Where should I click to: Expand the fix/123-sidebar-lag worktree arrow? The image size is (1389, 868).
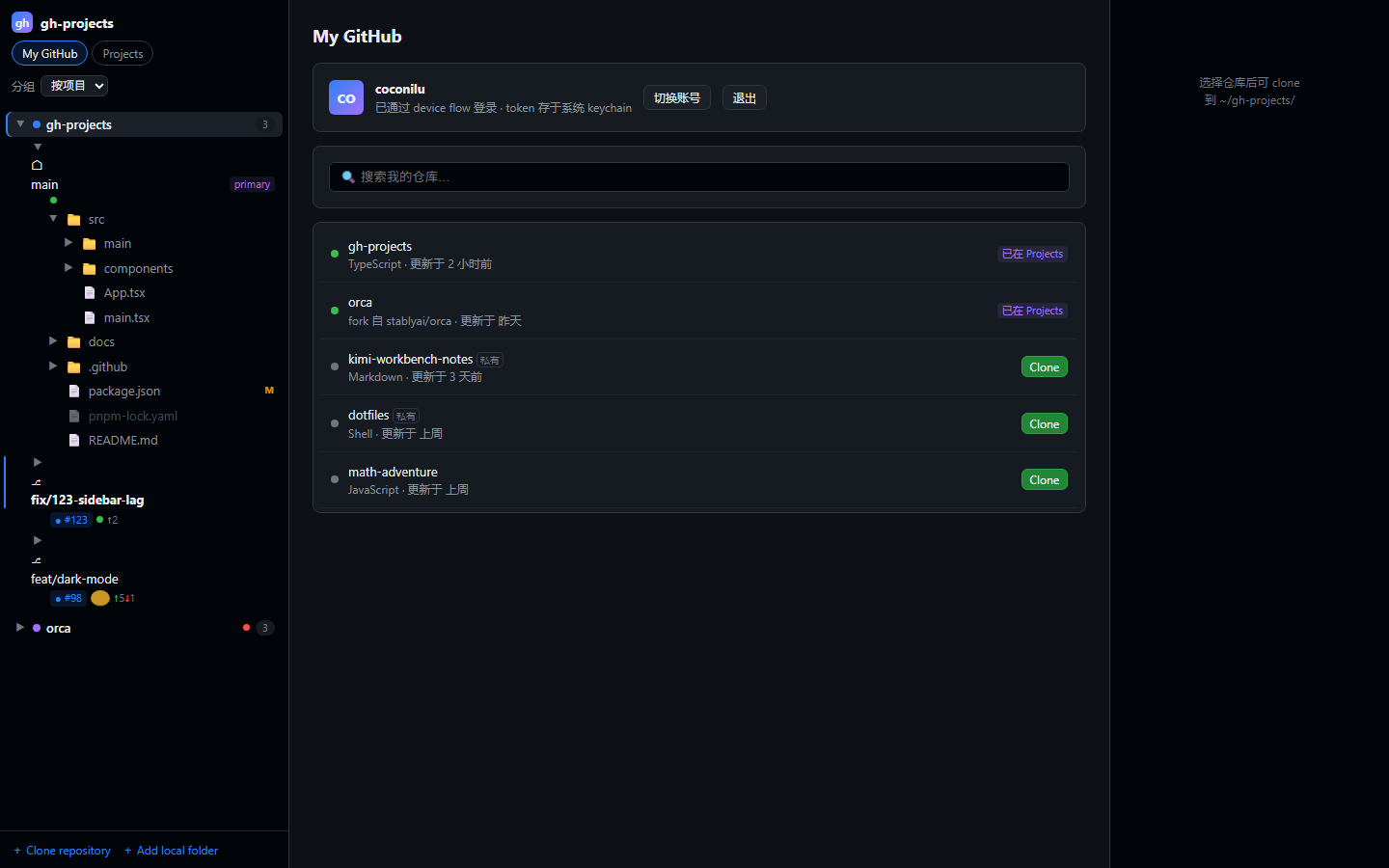[38, 463]
